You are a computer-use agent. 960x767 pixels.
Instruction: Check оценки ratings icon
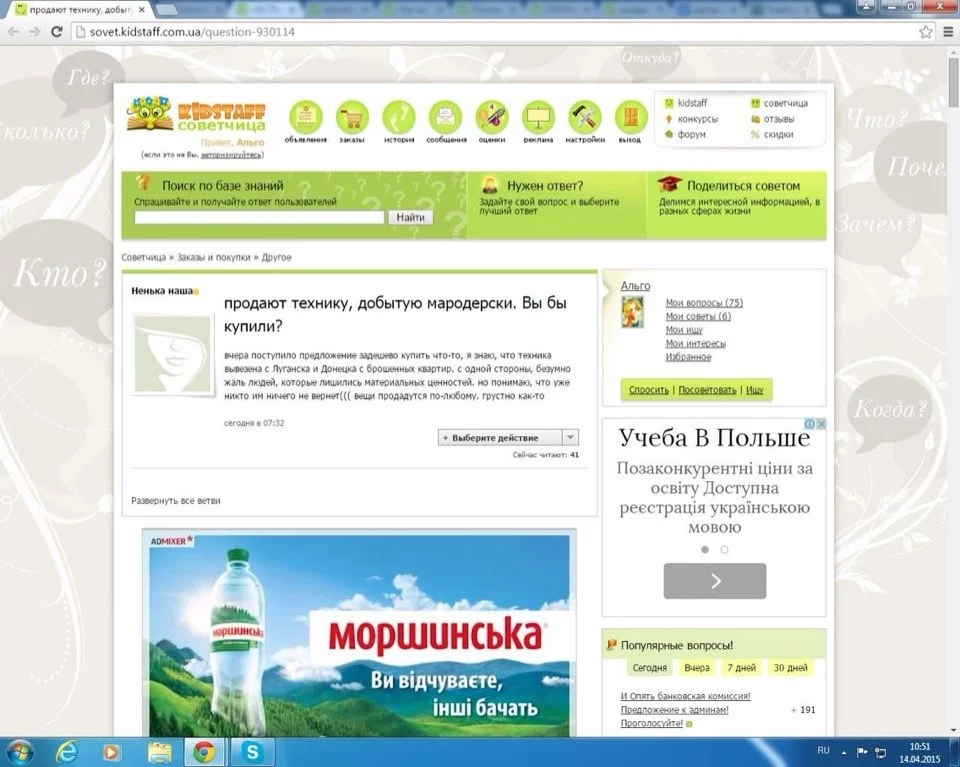491,115
